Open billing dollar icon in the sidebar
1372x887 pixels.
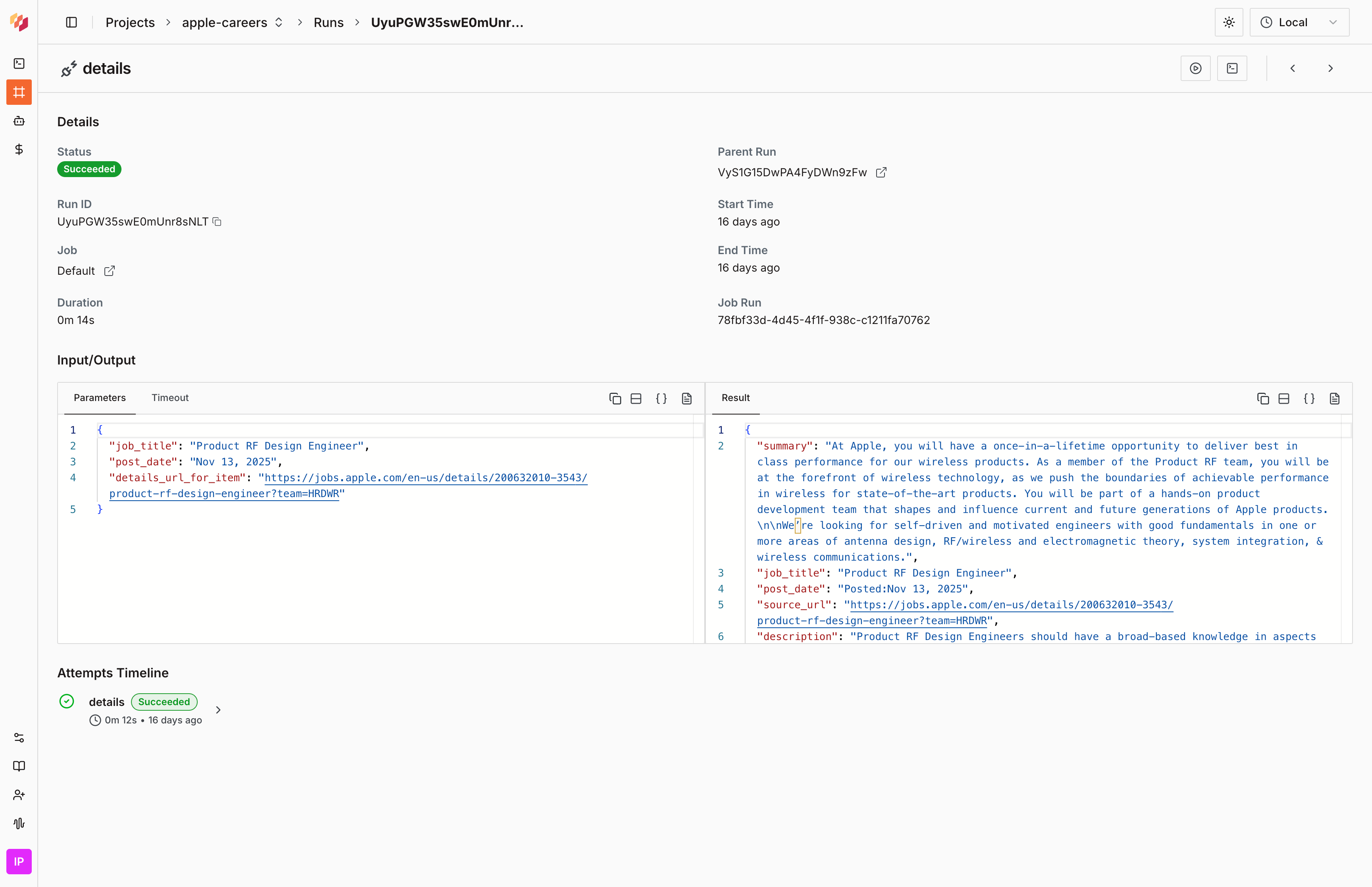pos(19,150)
